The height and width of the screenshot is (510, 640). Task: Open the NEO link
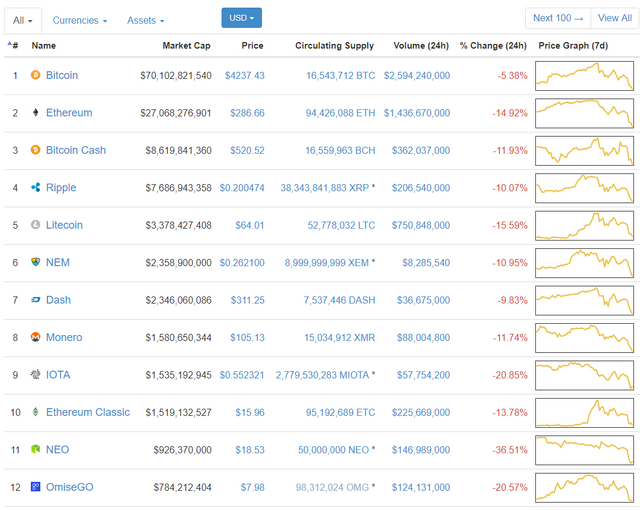click(x=58, y=450)
